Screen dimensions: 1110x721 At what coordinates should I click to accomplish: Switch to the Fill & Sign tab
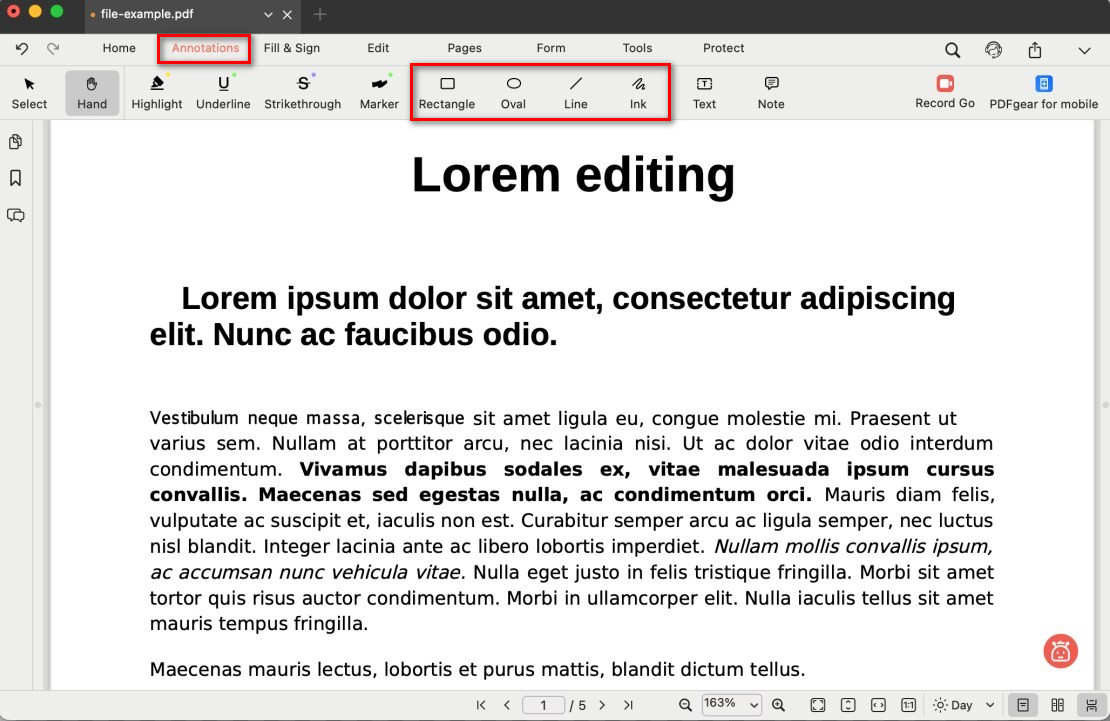pos(292,48)
